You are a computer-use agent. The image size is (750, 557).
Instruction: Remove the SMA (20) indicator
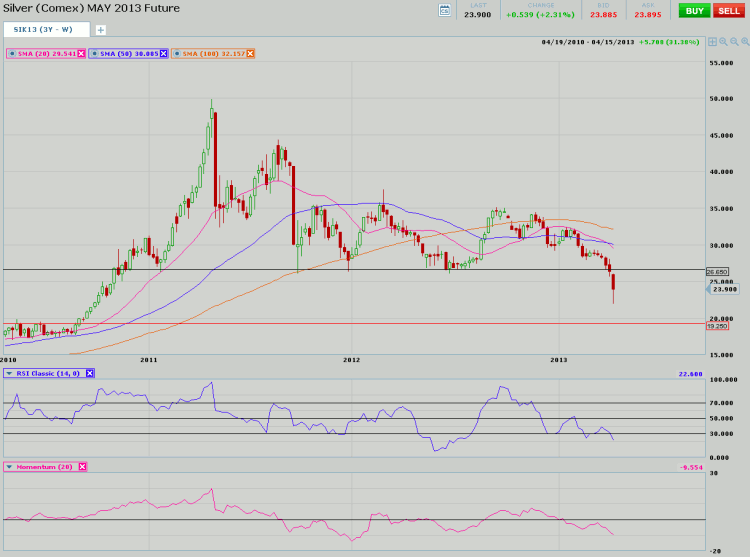pyautogui.click(x=81, y=53)
